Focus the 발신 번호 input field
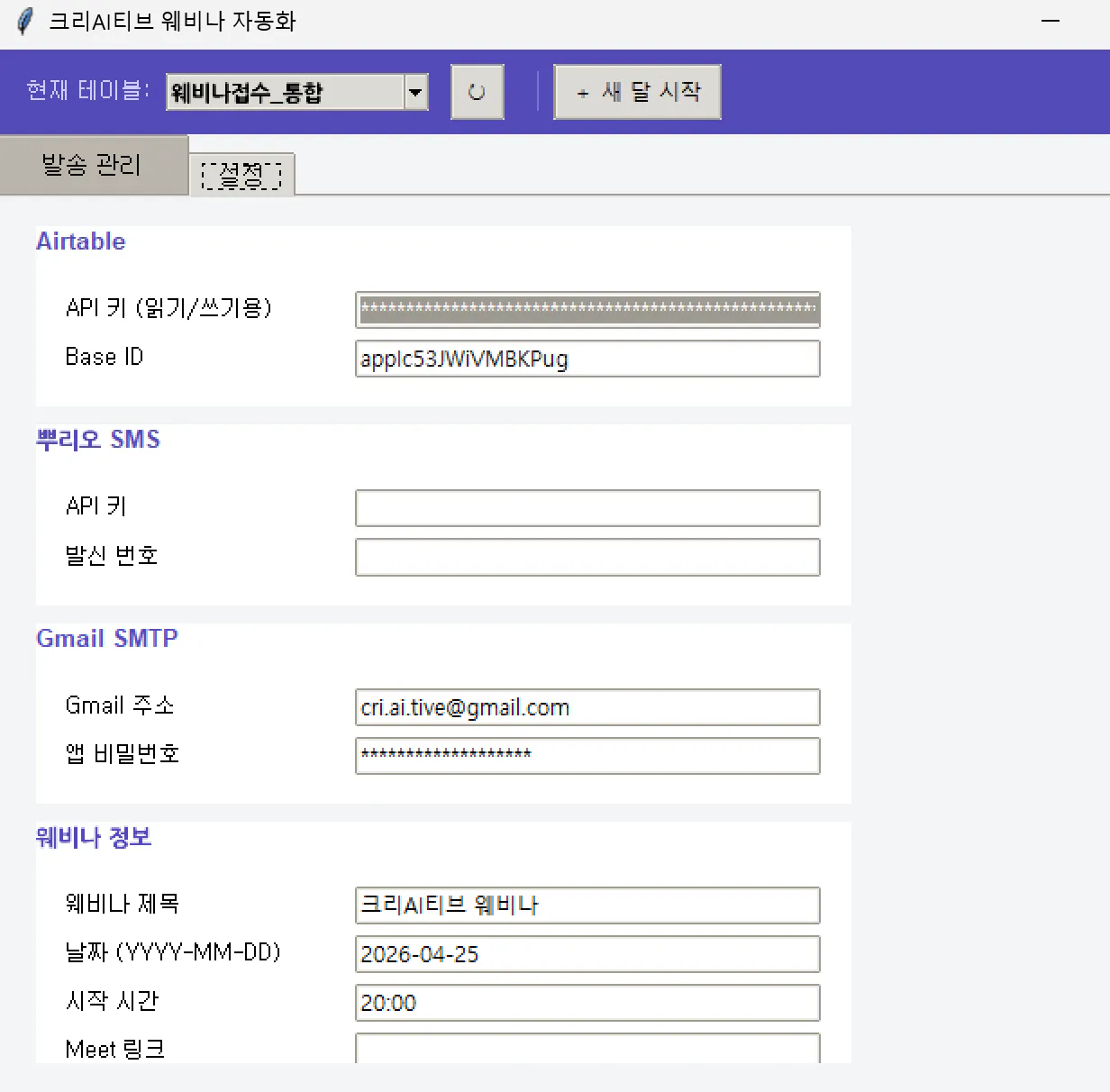This screenshot has width=1110, height=1092. [x=587, y=557]
